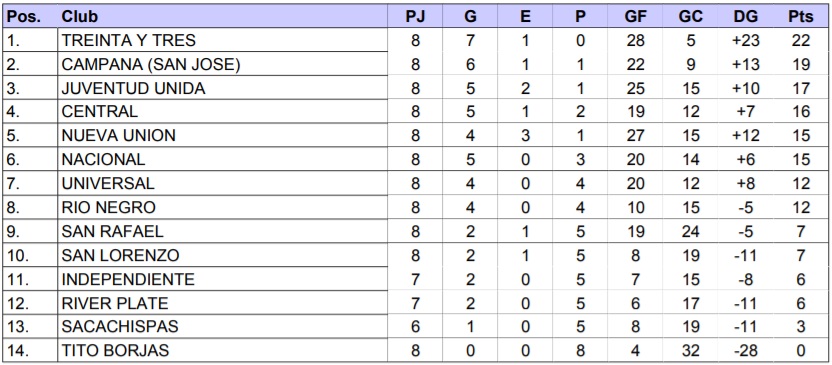Viewport: 832px width, 365px height.
Task: Select the +23 goal difference value
Action: (746, 40)
